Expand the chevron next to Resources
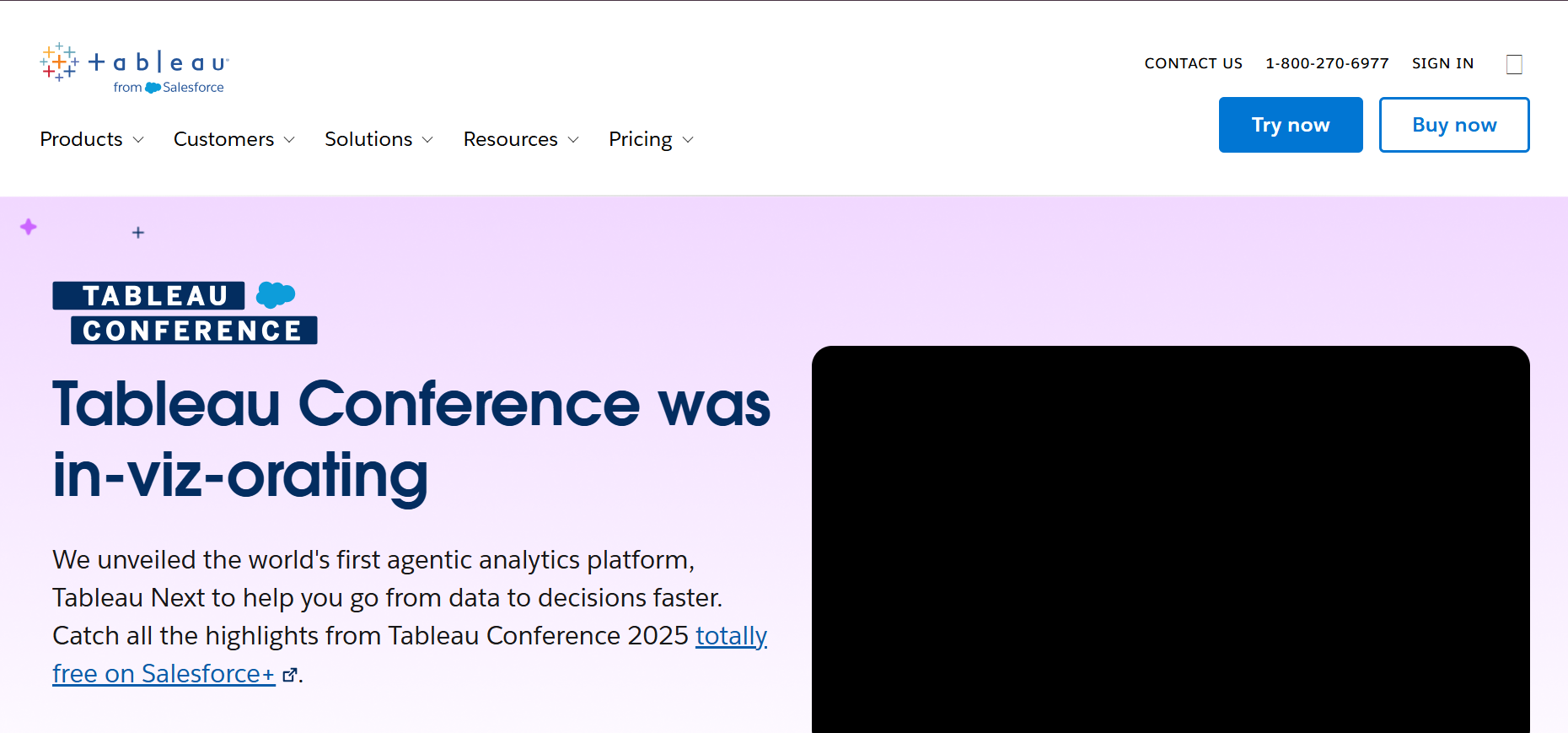 573,140
